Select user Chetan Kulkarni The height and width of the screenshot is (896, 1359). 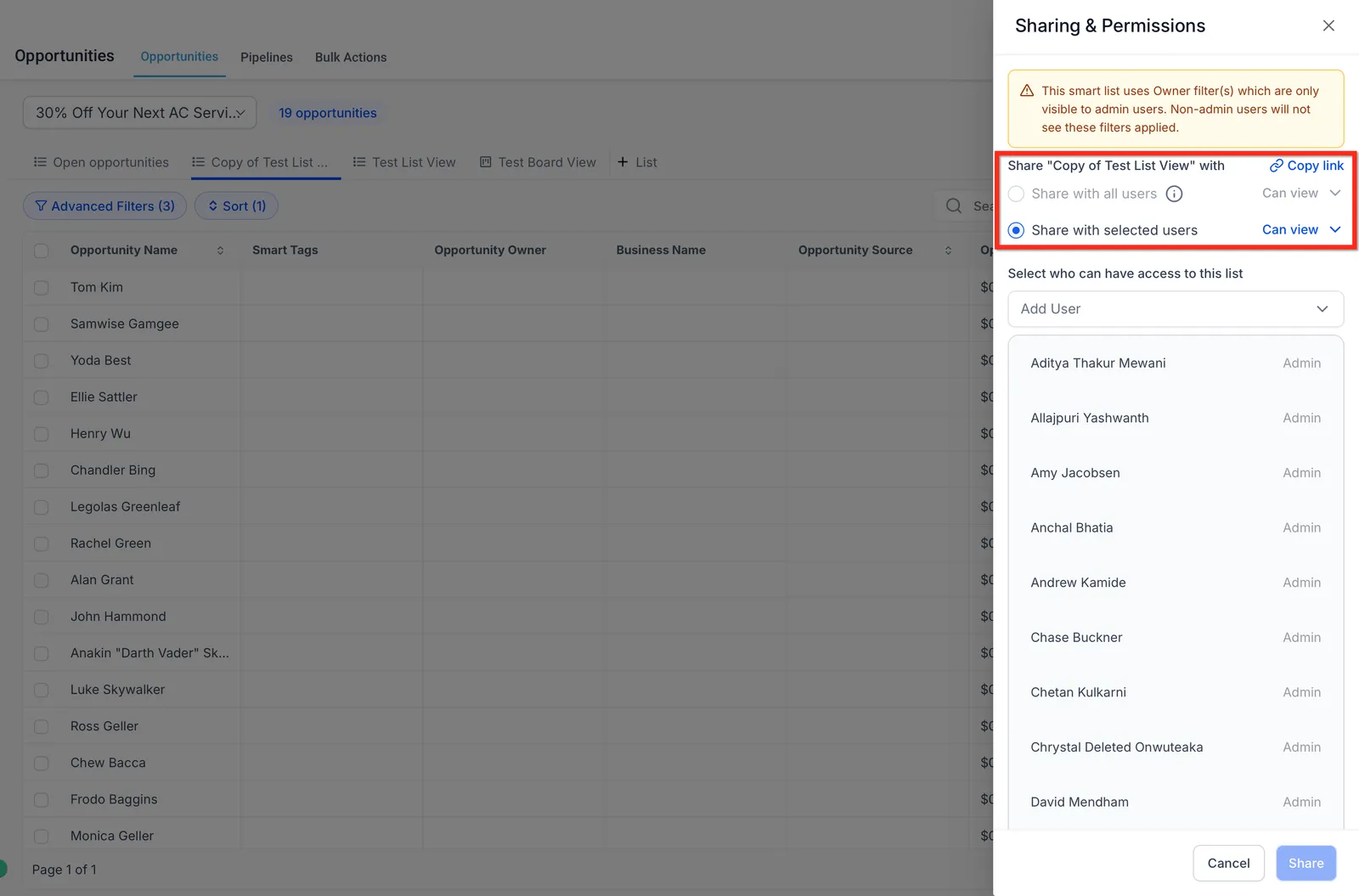(1176, 692)
